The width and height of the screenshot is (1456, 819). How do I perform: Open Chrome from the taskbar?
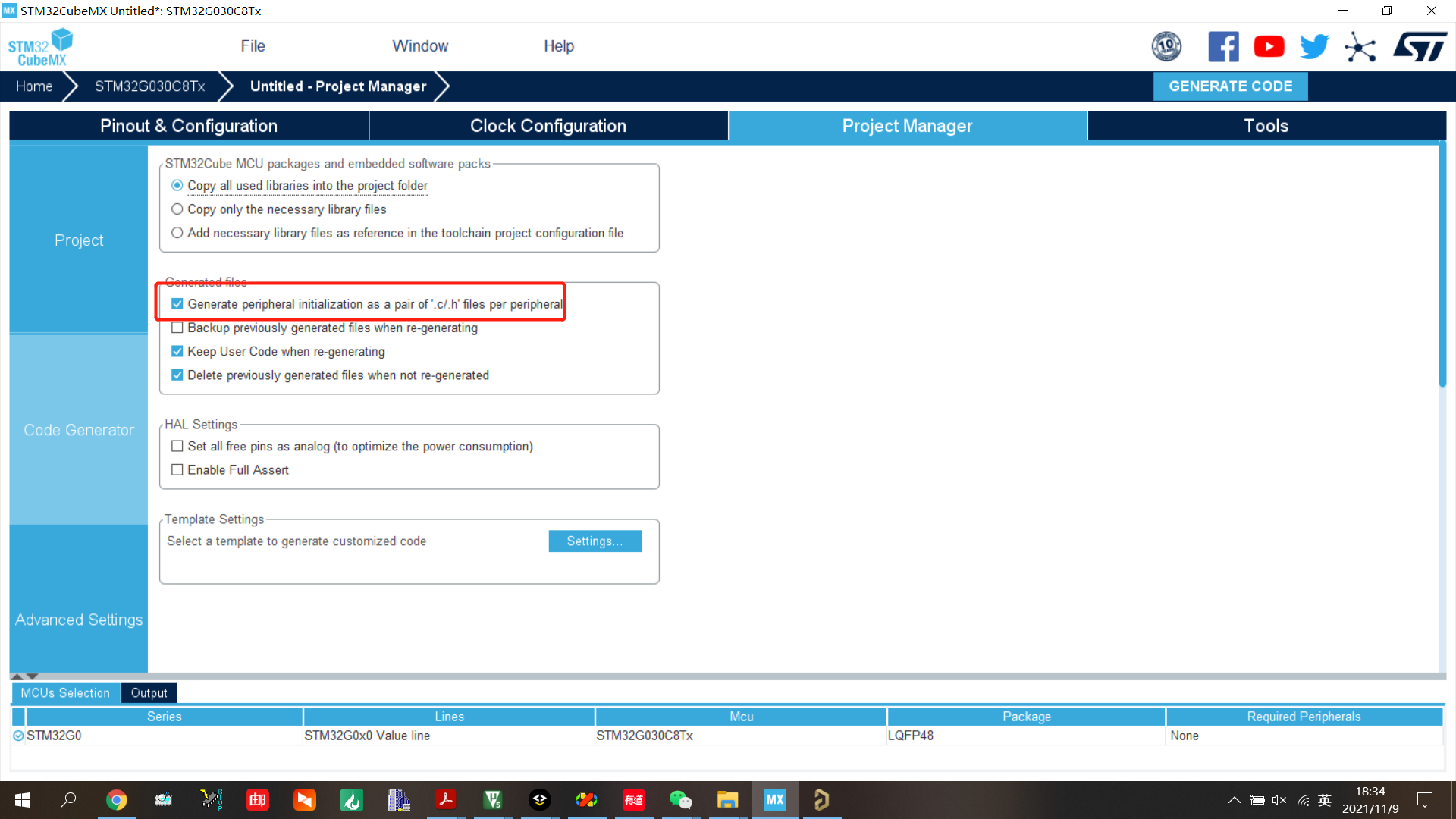point(116,800)
